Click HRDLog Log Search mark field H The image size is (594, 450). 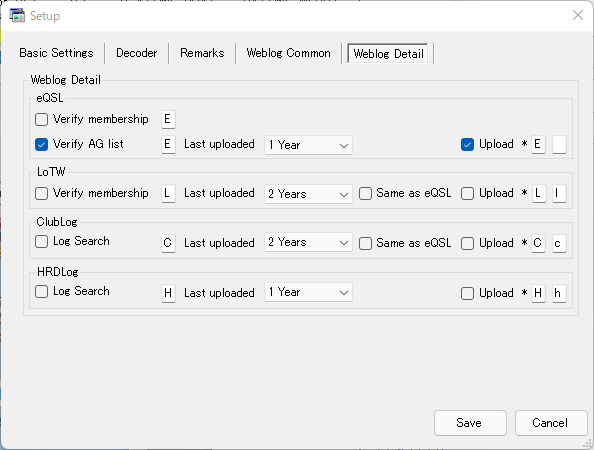coord(168,294)
